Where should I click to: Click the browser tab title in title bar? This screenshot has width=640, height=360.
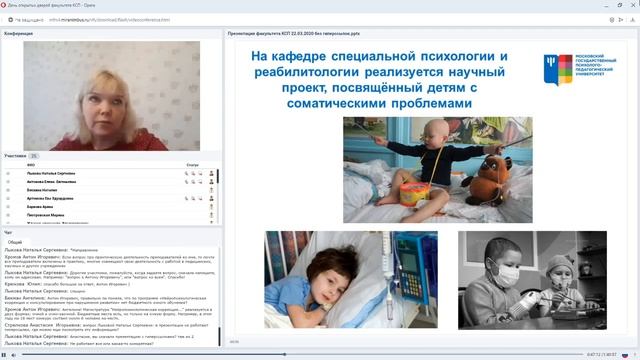tap(51, 5)
